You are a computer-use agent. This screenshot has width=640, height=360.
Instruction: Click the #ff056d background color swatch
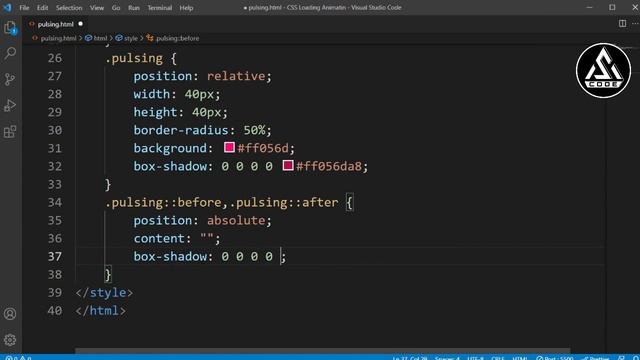coord(229,147)
